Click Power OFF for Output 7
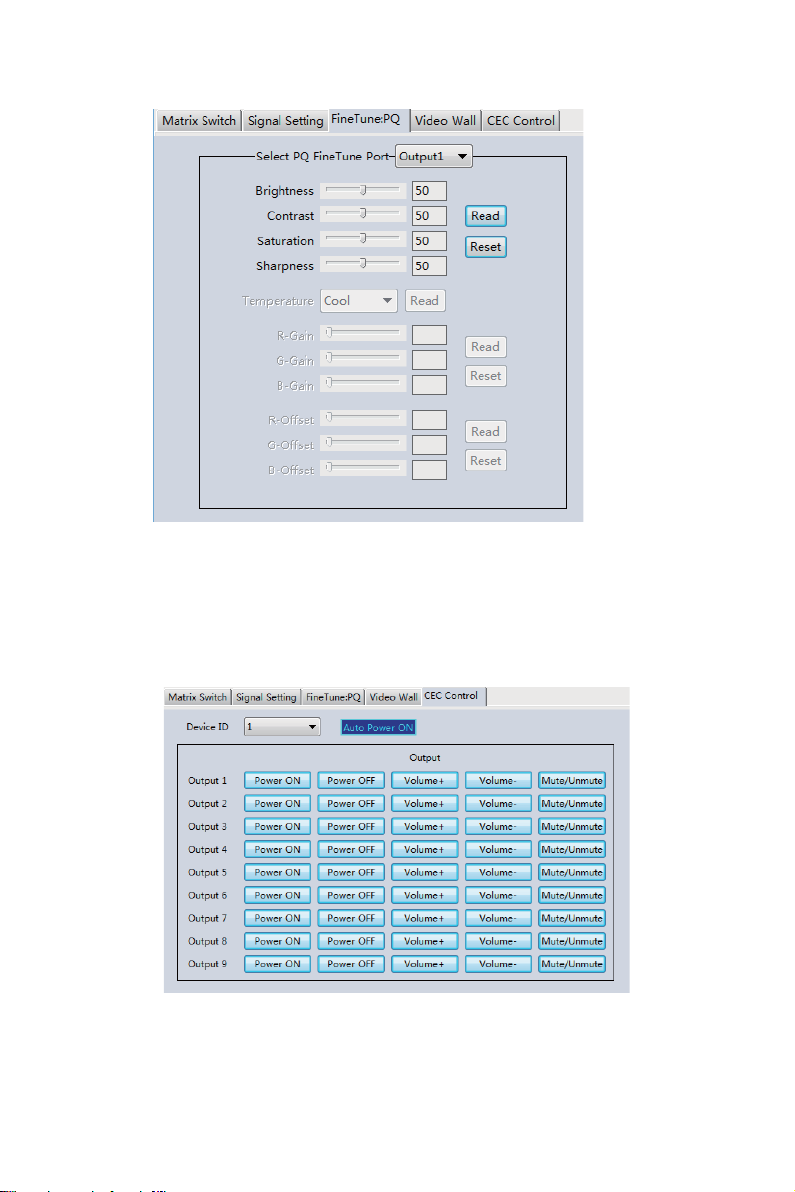Image resolution: width=795 pixels, height=1192 pixels. (x=351, y=918)
